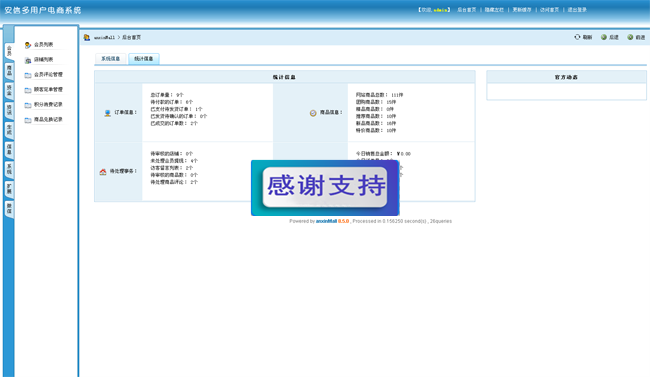Click the 刷新 refresh icon

point(577,37)
